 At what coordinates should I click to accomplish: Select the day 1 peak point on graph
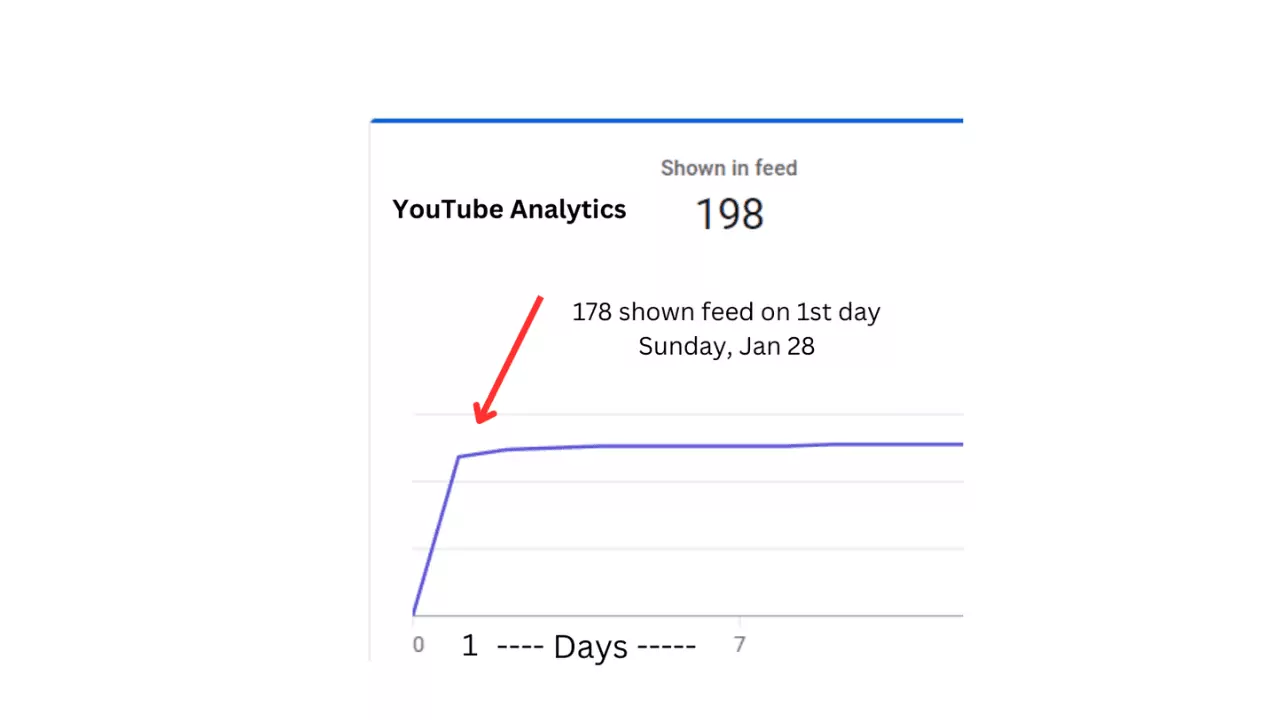pyautogui.click(x=459, y=457)
